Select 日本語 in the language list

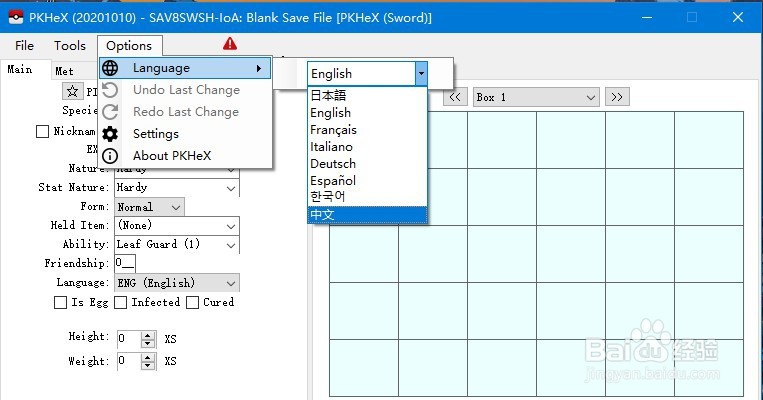[367, 95]
